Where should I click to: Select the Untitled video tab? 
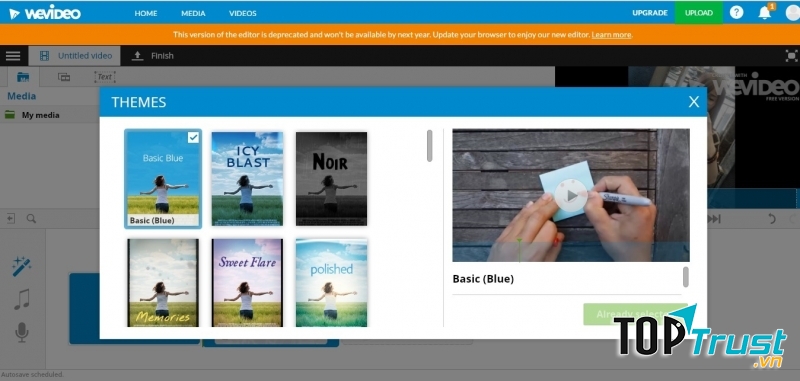(74, 56)
